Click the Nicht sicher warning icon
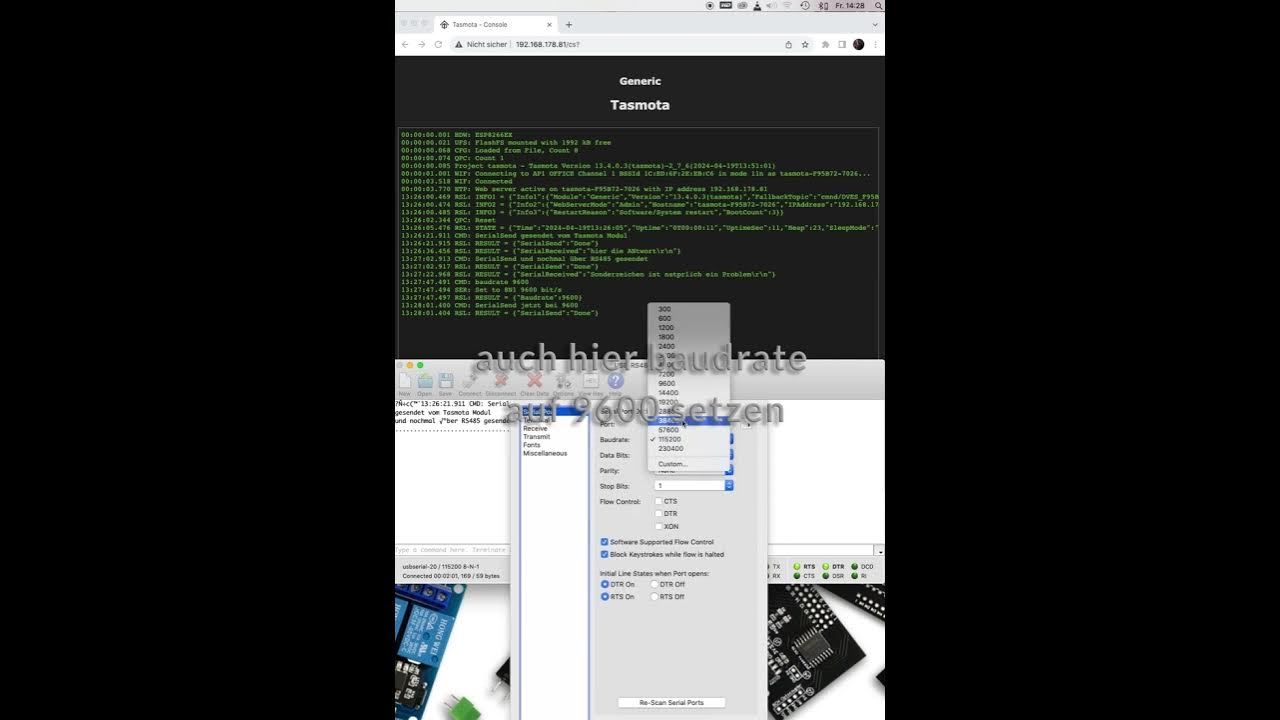 (x=459, y=44)
